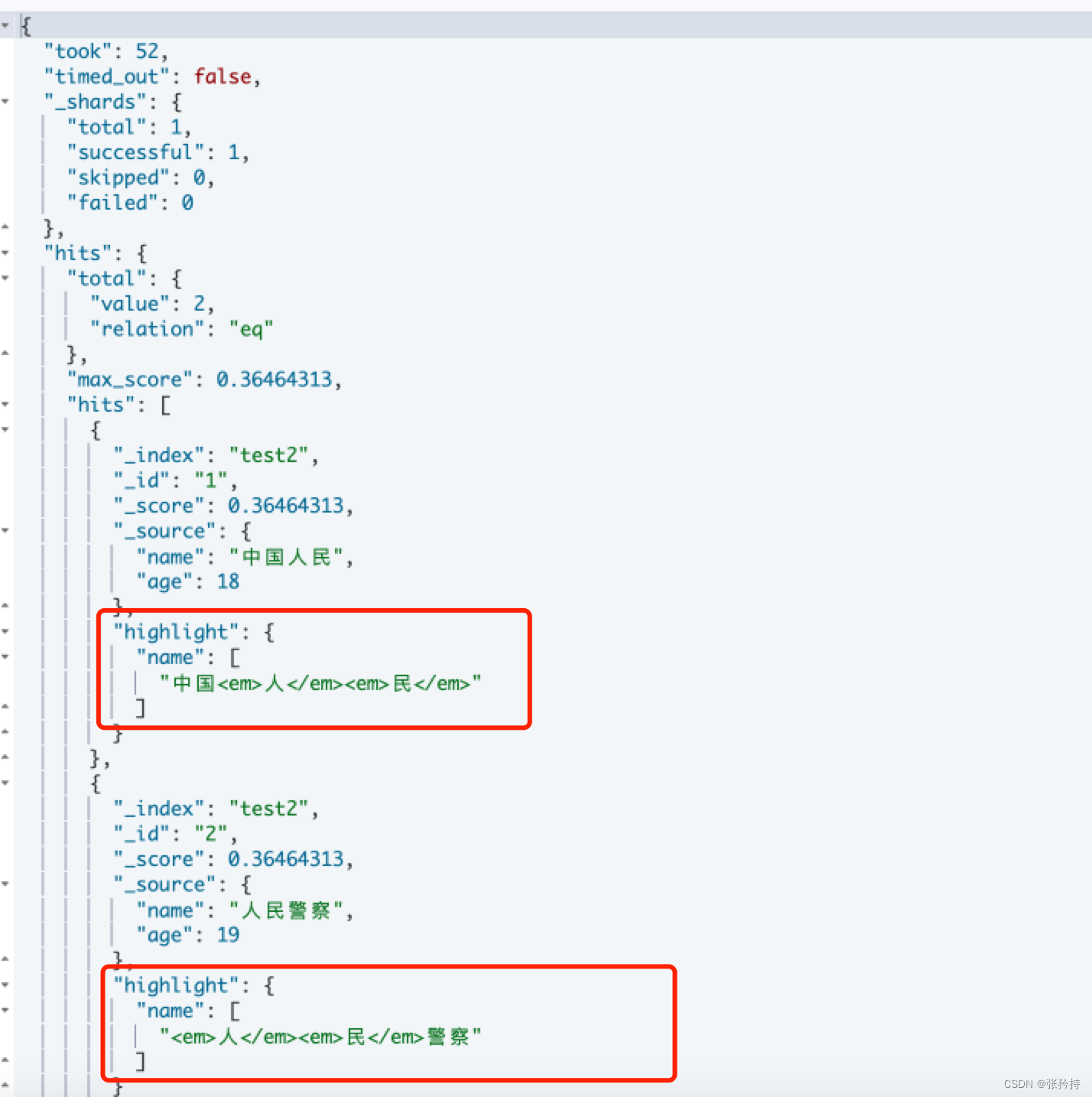Click the "name": "人民警察" line

(245, 910)
